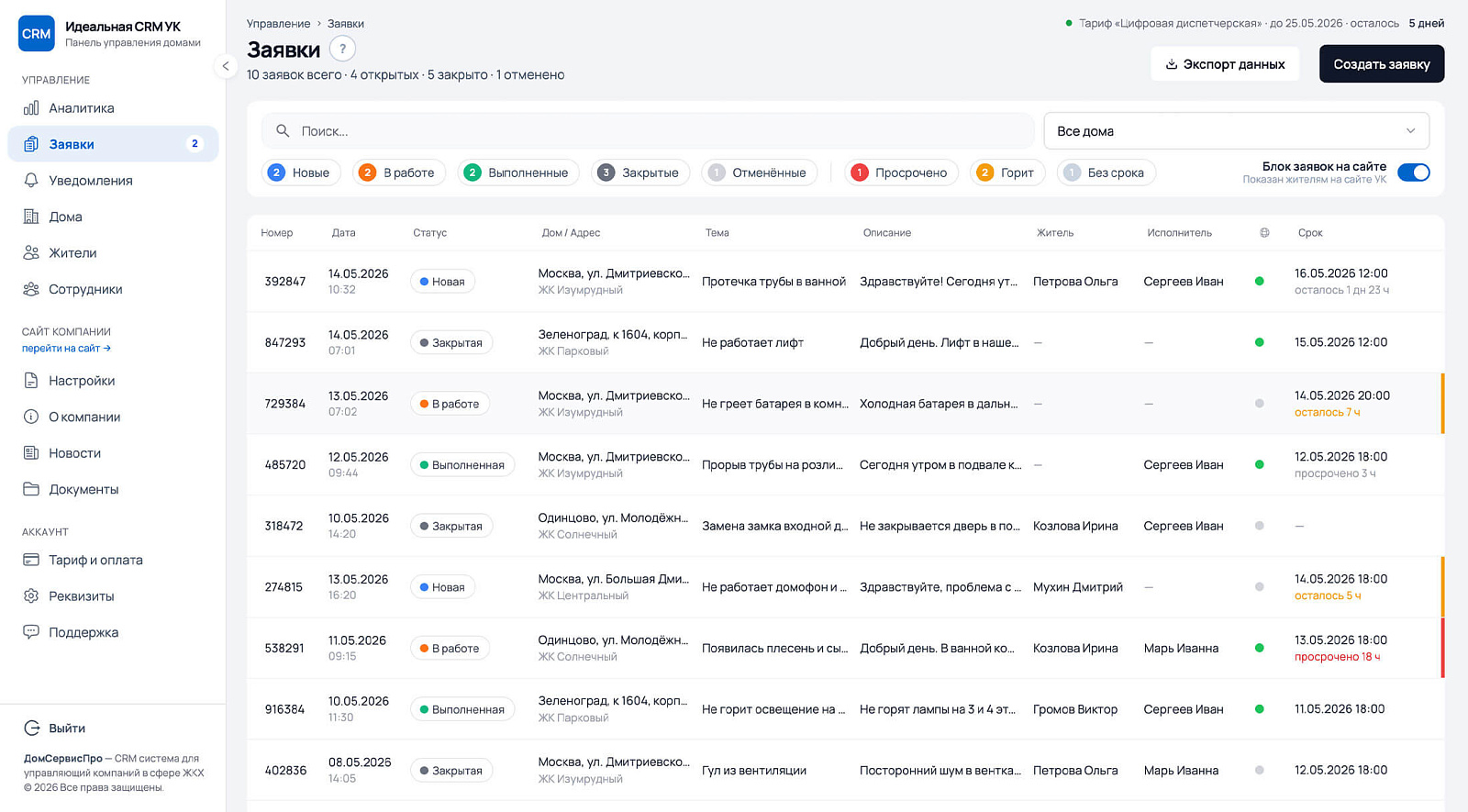Toggle the Выполненные filter chip
1468x812 pixels.
518,172
